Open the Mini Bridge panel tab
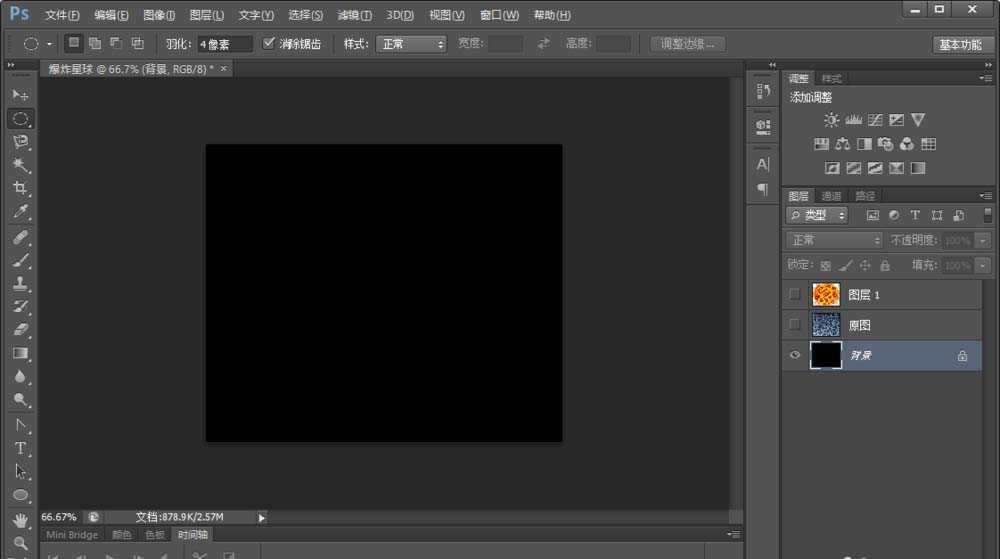Image resolution: width=1000 pixels, height=559 pixels. pyautogui.click(x=72, y=535)
